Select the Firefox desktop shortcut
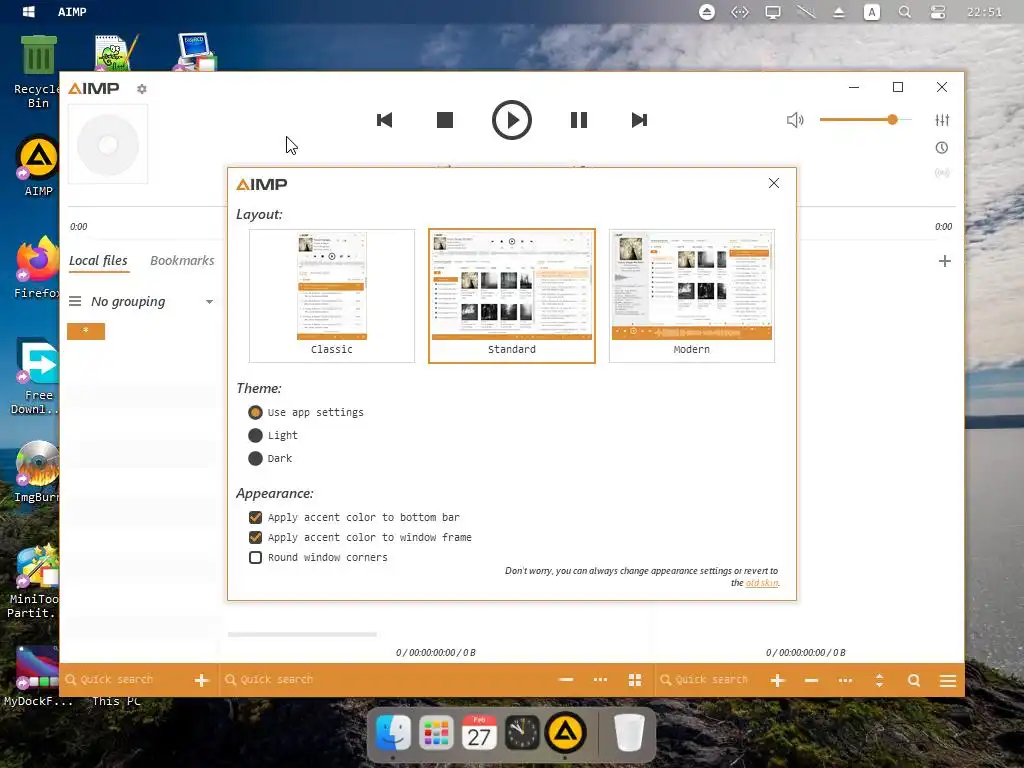 pyautogui.click(x=37, y=268)
